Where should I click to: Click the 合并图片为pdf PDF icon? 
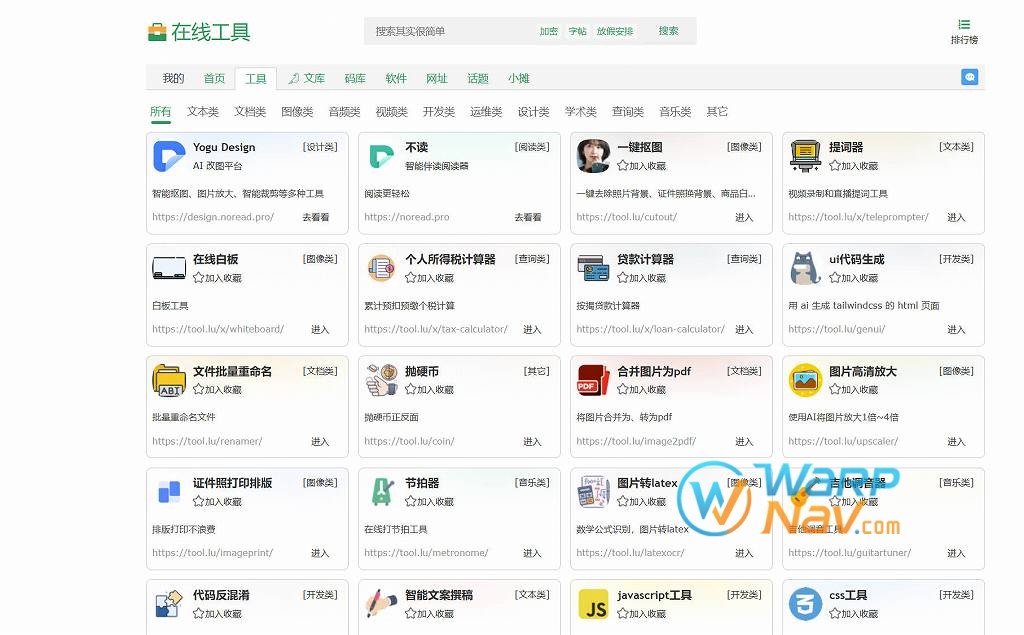593,380
